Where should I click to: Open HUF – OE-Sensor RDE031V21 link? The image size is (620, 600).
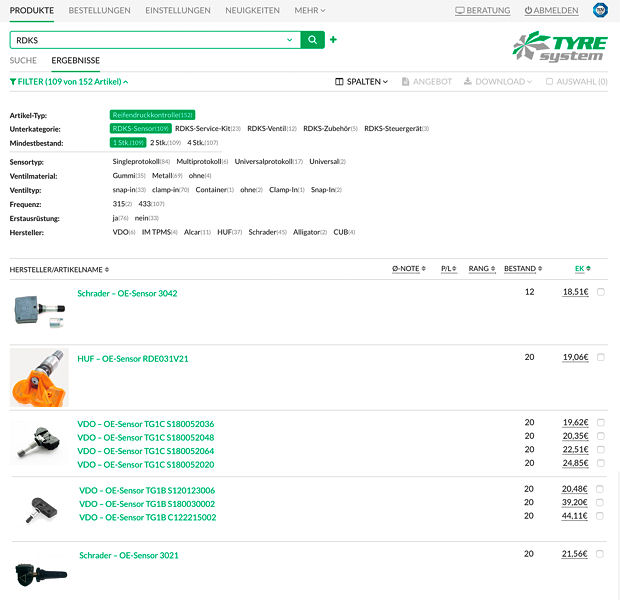[133, 359]
